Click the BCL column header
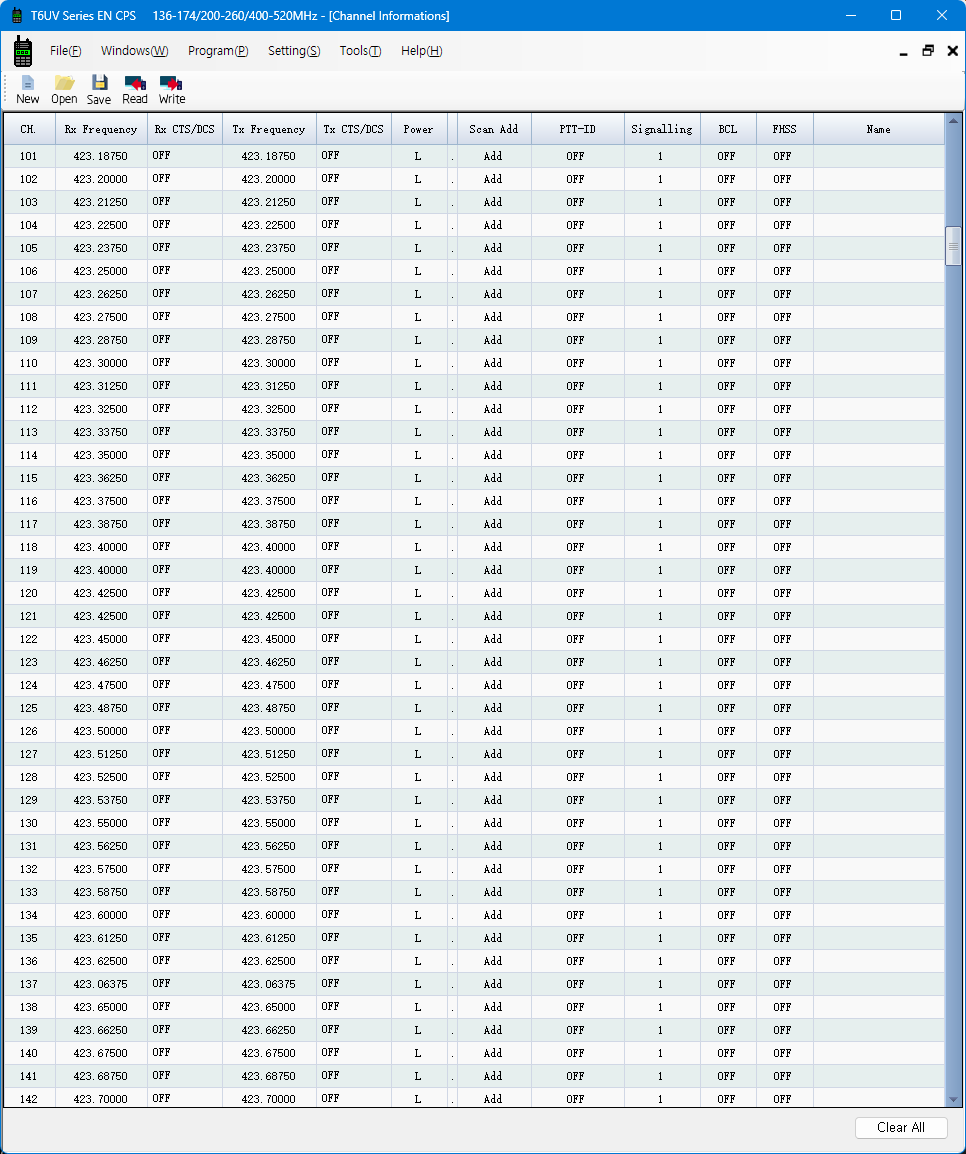The height and width of the screenshot is (1154, 966). (x=728, y=130)
